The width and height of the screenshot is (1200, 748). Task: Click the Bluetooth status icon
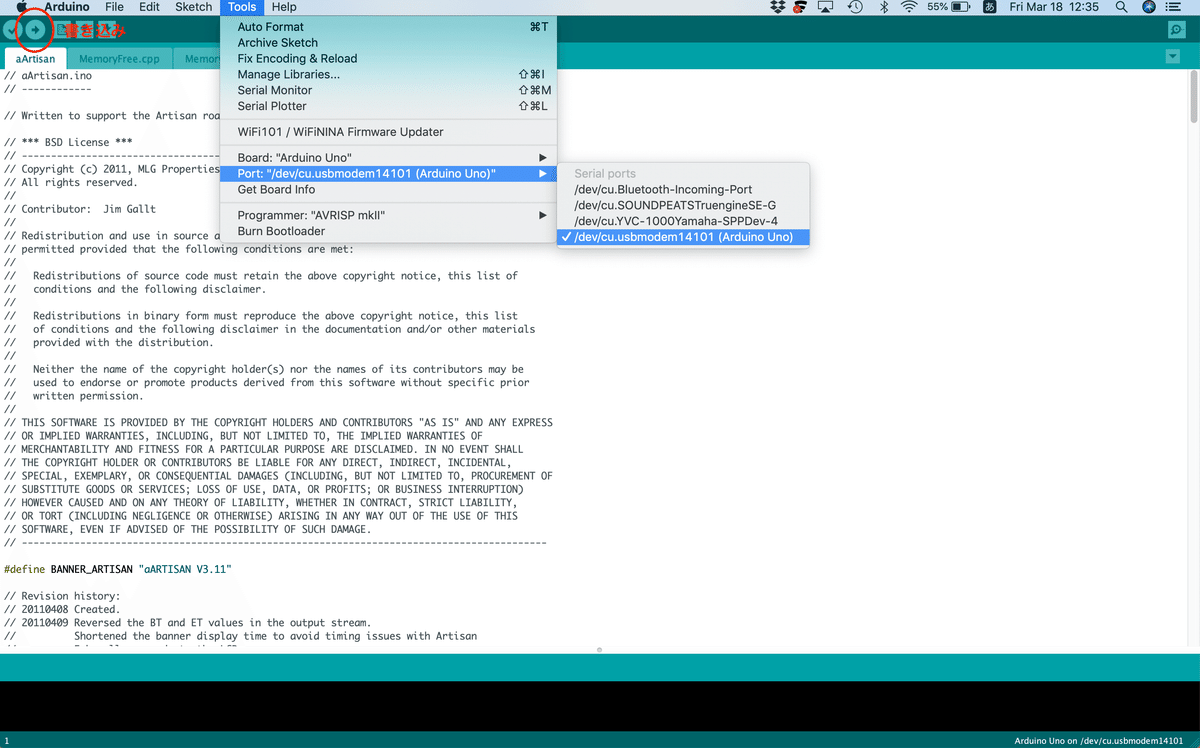pos(883,7)
